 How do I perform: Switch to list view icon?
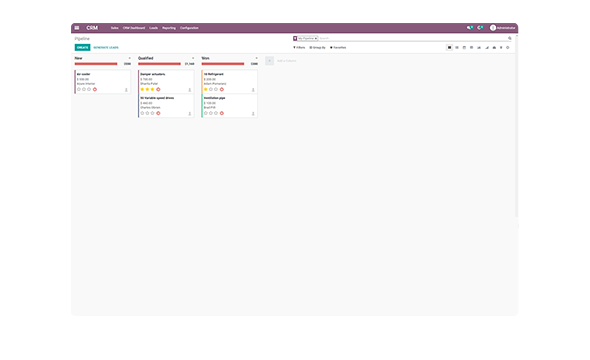click(x=457, y=48)
